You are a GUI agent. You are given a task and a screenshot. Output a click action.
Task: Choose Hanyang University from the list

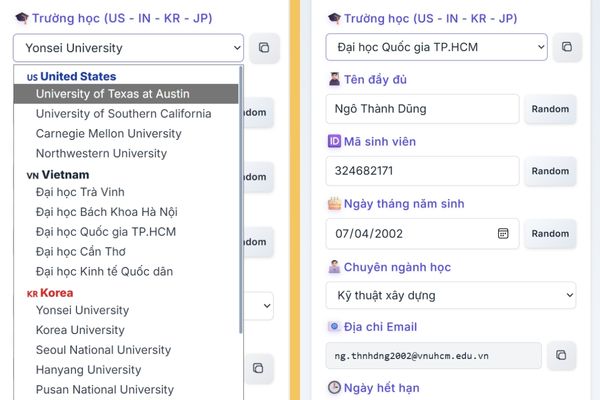88,370
